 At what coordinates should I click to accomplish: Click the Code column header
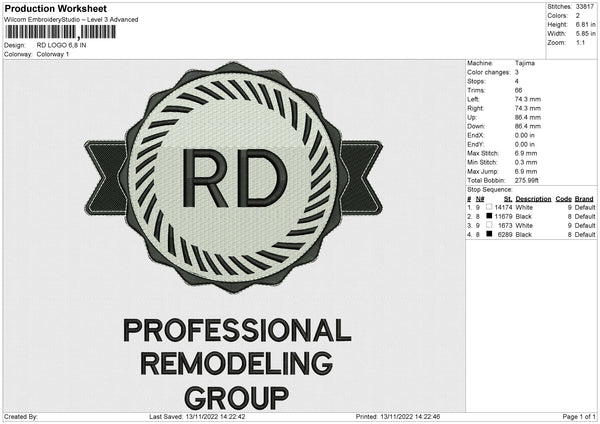564,199
